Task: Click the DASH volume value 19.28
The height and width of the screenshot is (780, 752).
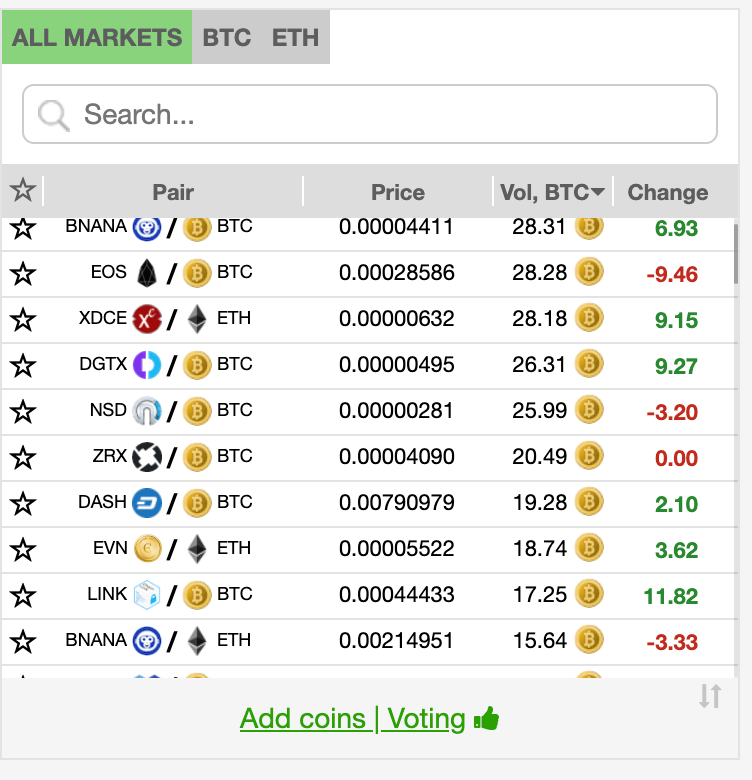Action: 540,502
